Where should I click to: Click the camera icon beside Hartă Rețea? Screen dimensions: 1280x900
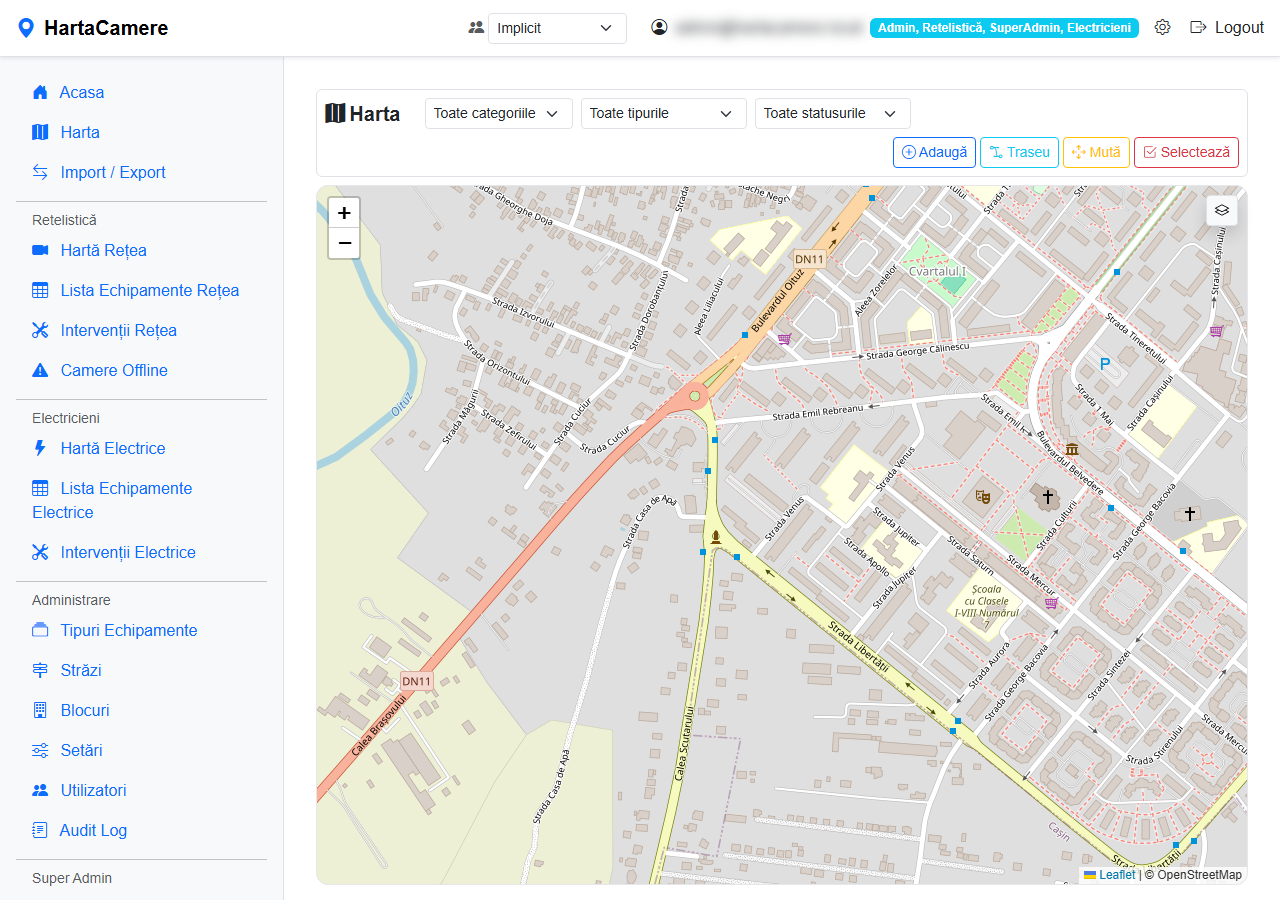[40, 250]
